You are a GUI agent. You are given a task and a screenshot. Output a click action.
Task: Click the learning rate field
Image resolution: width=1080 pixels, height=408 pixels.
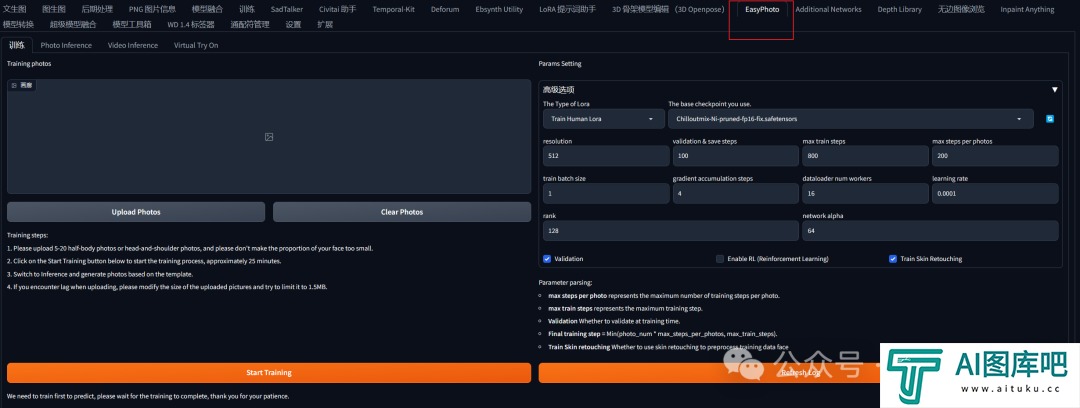(x=995, y=193)
